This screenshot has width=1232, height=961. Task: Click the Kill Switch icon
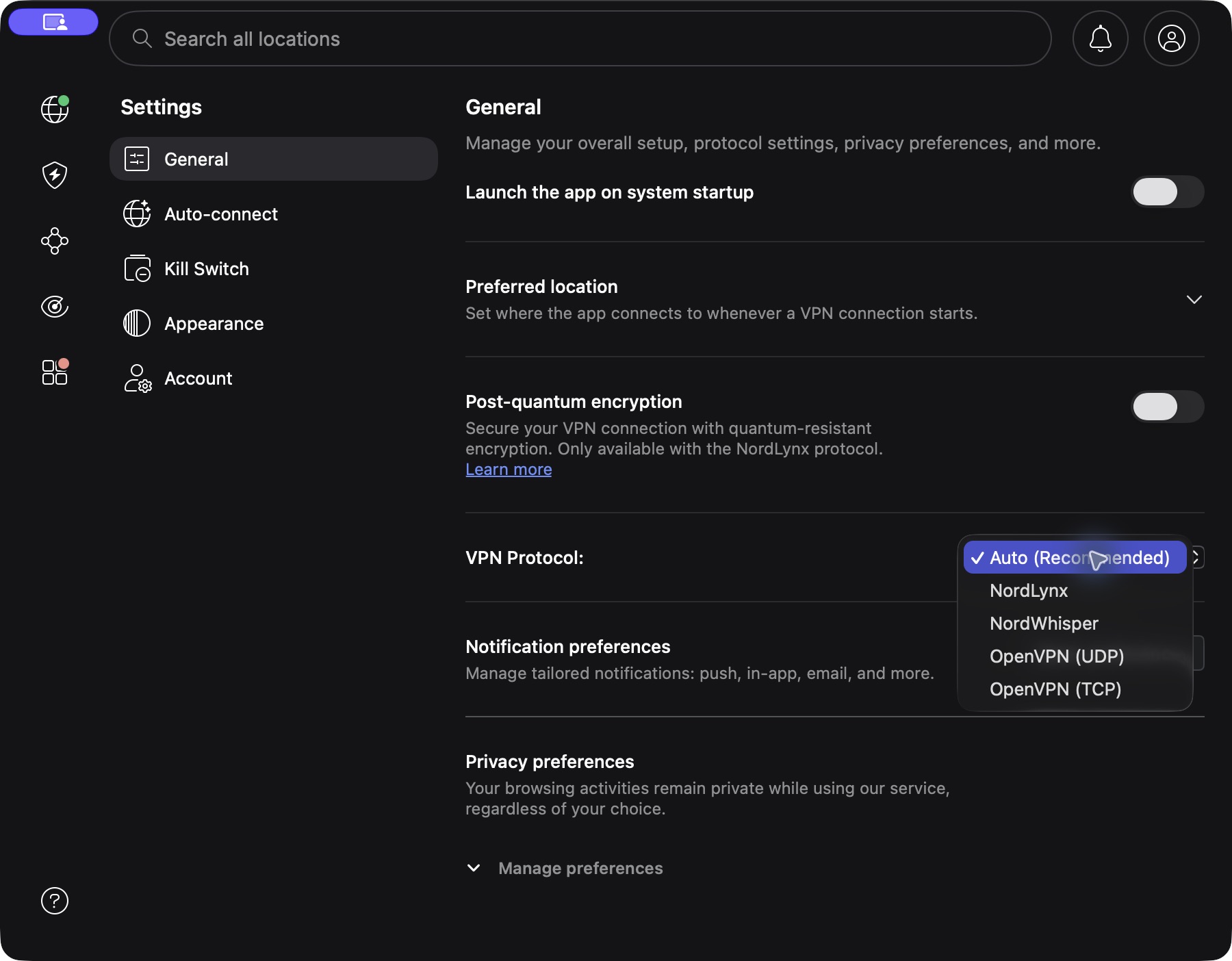click(137, 268)
